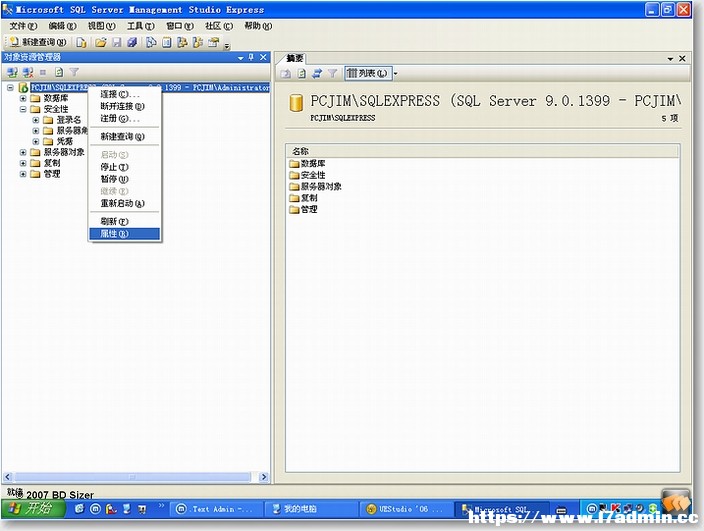Open the toolbar options overflow arrow

[x=227, y=45]
